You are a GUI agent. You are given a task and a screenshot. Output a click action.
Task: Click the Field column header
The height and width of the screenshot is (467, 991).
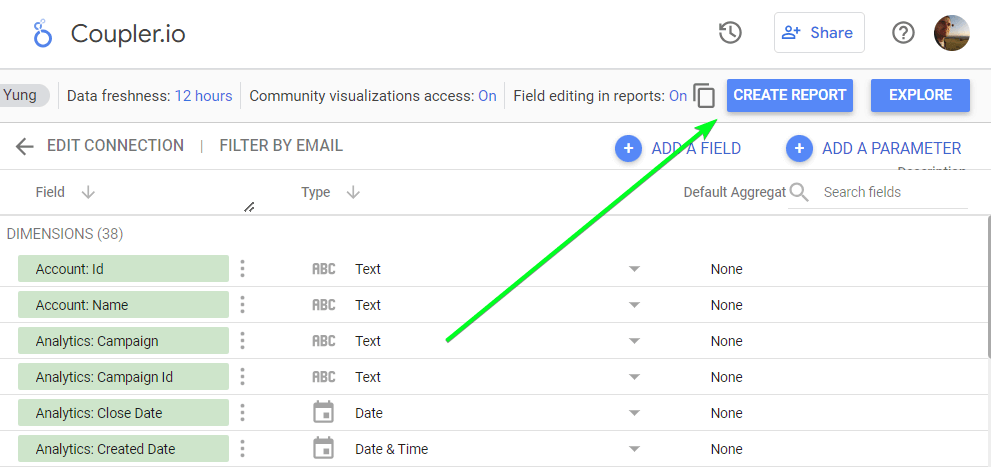pos(50,192)
